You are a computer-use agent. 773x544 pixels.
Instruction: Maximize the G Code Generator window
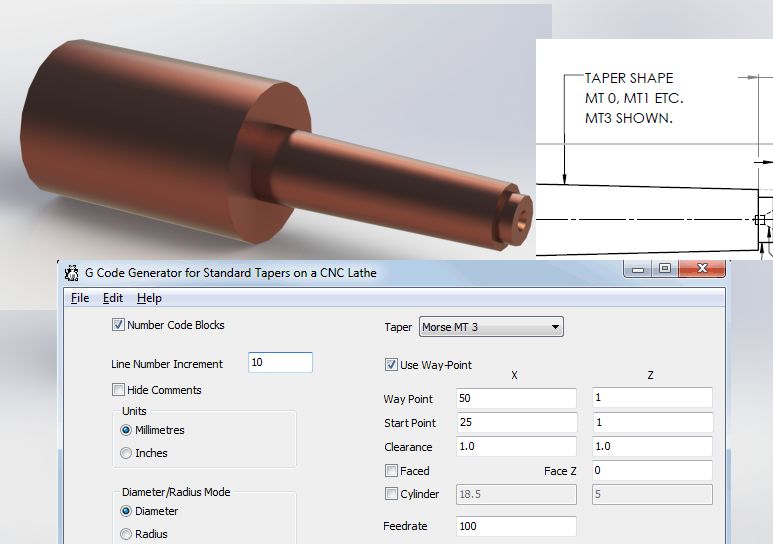click(x=665, y=269)
